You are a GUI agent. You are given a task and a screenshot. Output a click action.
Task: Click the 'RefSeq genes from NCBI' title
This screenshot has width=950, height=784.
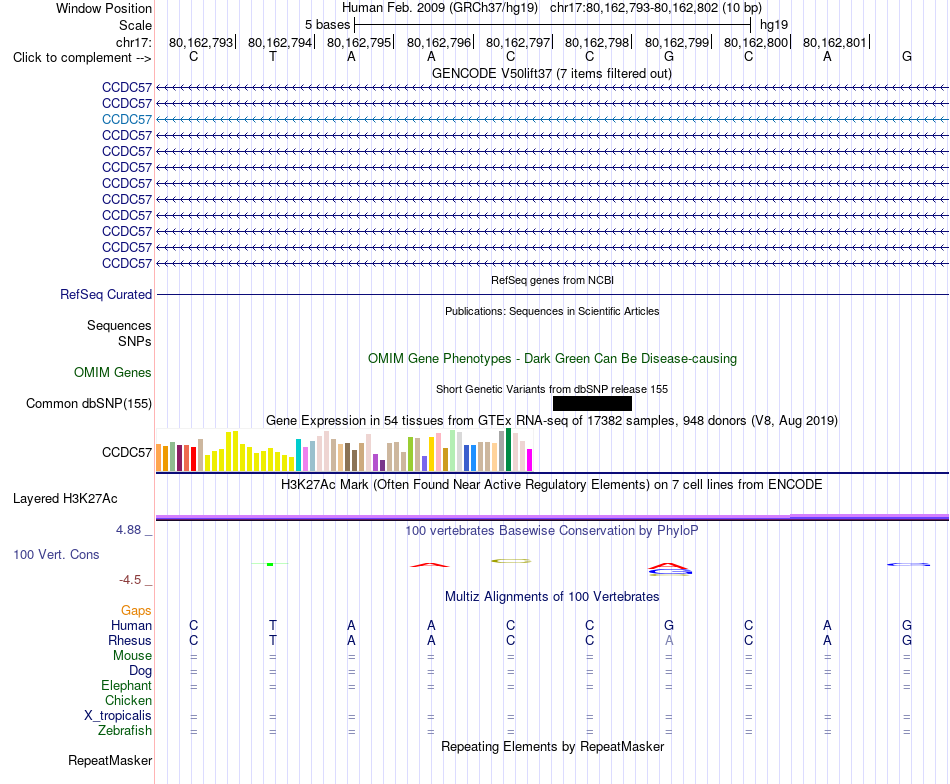(x=552, y=281)
